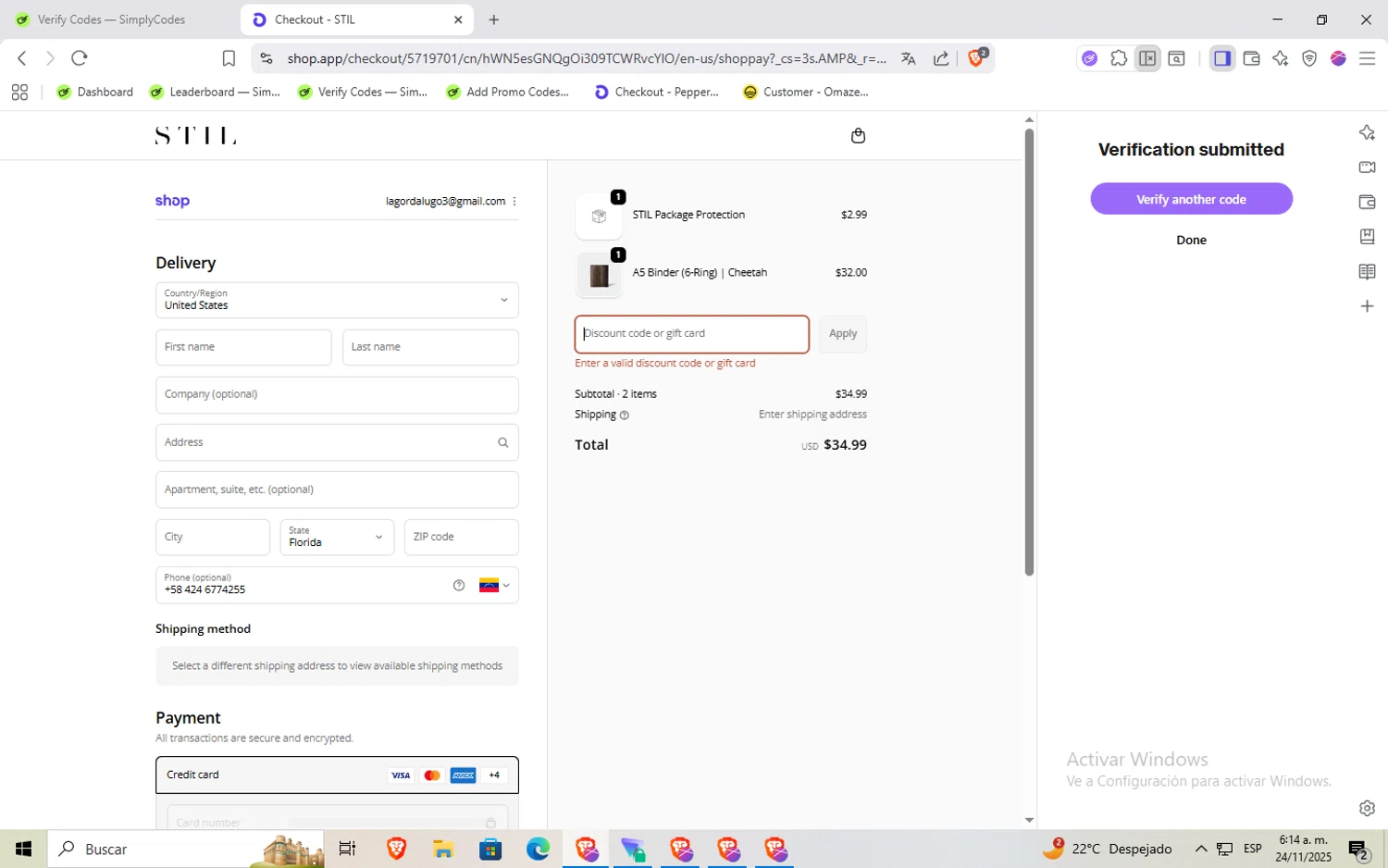
Task: Open the Add Promo Codes bookmark
Action: click(508, 92)
